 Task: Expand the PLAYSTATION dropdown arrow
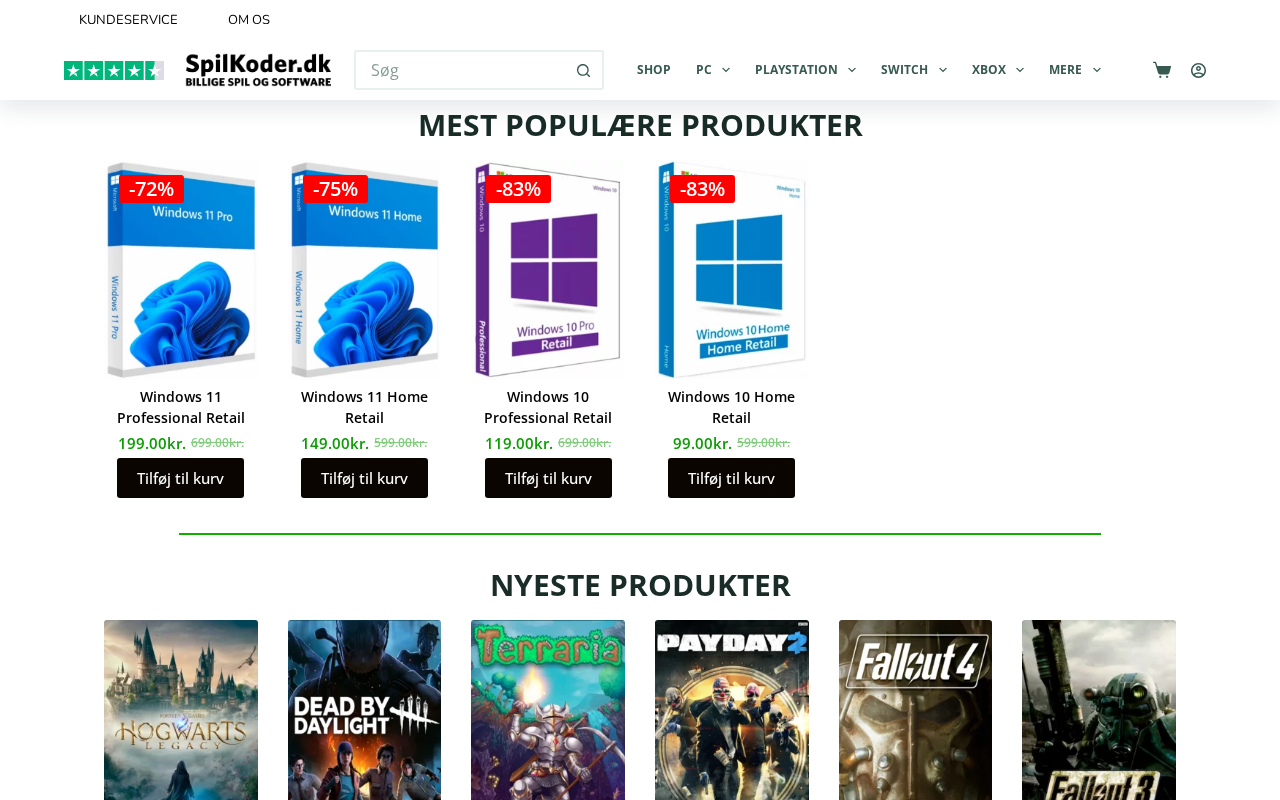(851, 70)
